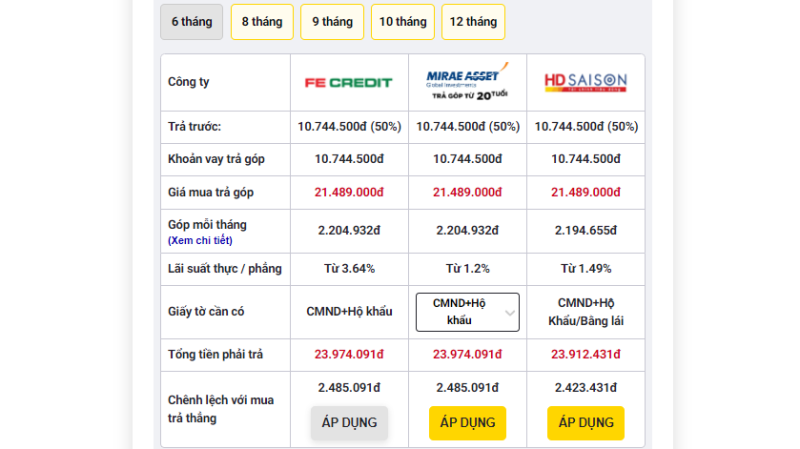Click FE CREDIT interest rate Từ 3.64%
This screenshot has height=449, width=800.
pyautogui.click(x=349, y=269)
